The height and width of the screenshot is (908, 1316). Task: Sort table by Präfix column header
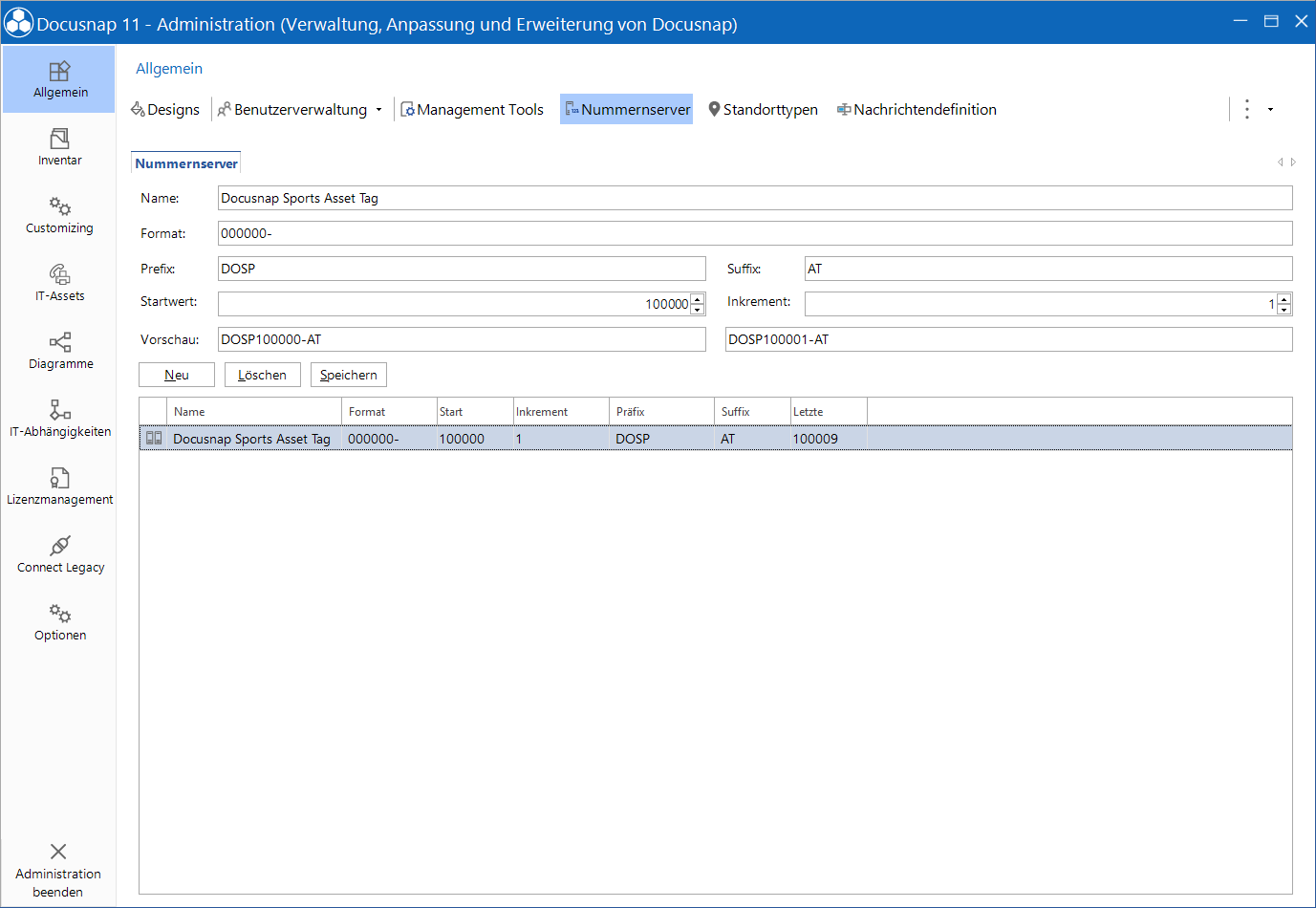(661, 412)
